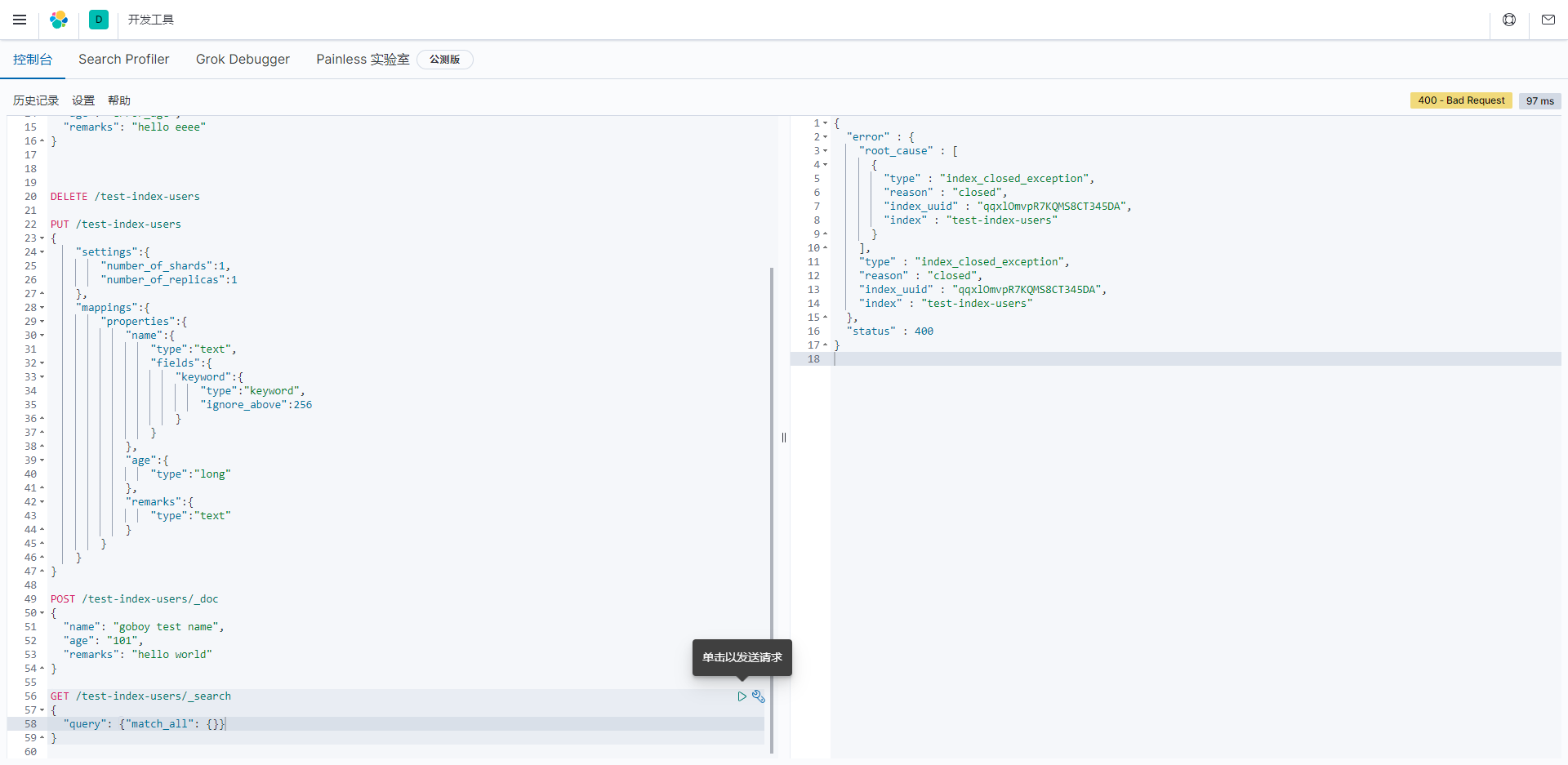
Task: Open the Painless 实验室 tab
Action: (363, 60)
